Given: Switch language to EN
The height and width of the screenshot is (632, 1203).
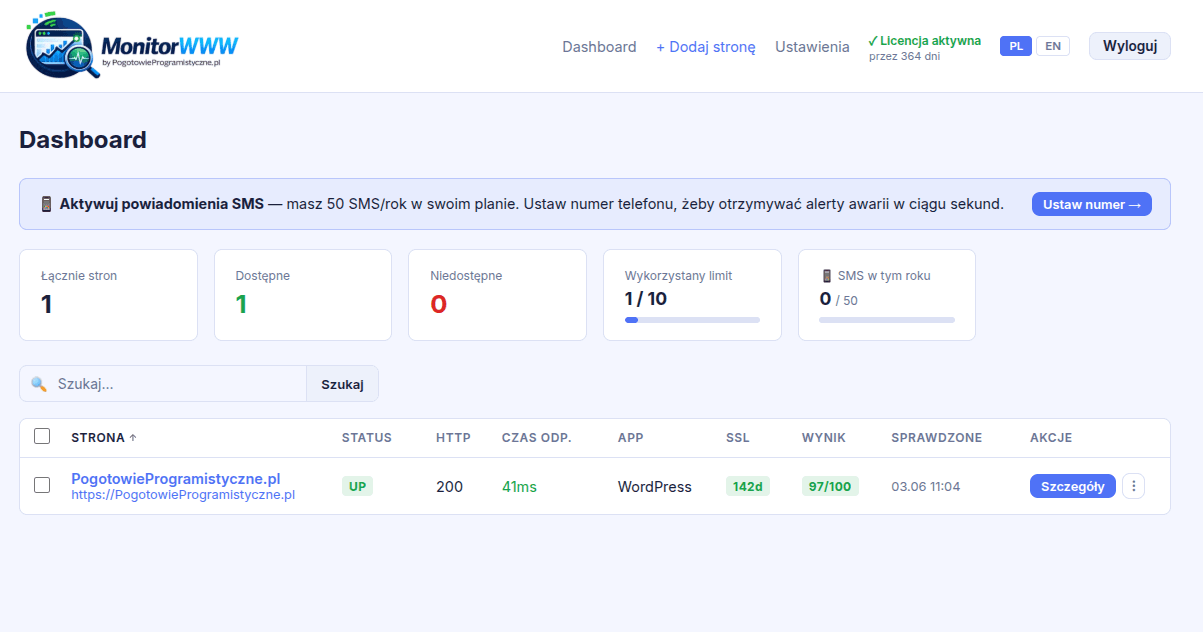Looking at the screenshot, I should 1053,46.
